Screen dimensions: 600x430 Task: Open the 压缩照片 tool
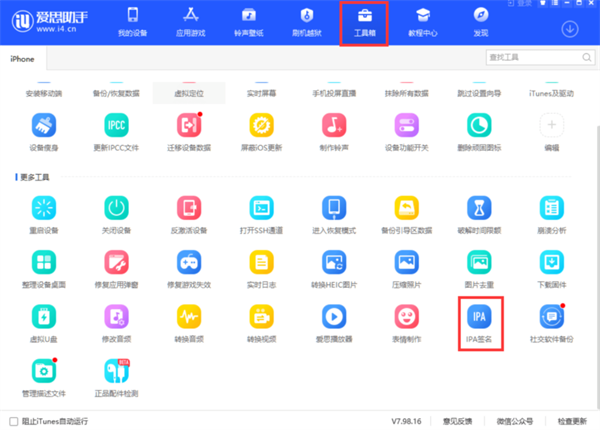406,262
